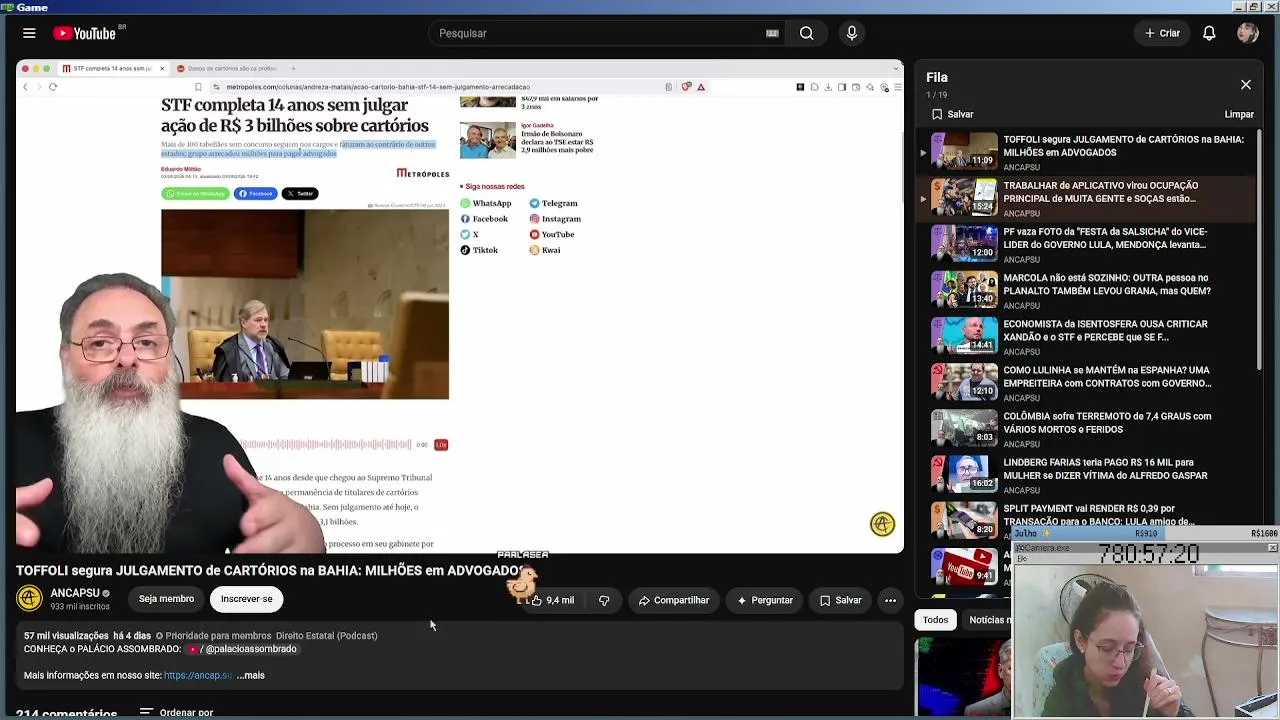Open the ANCAPSU channel avatar below the video
Screen dimensions: 1280x720
(29, 598)
